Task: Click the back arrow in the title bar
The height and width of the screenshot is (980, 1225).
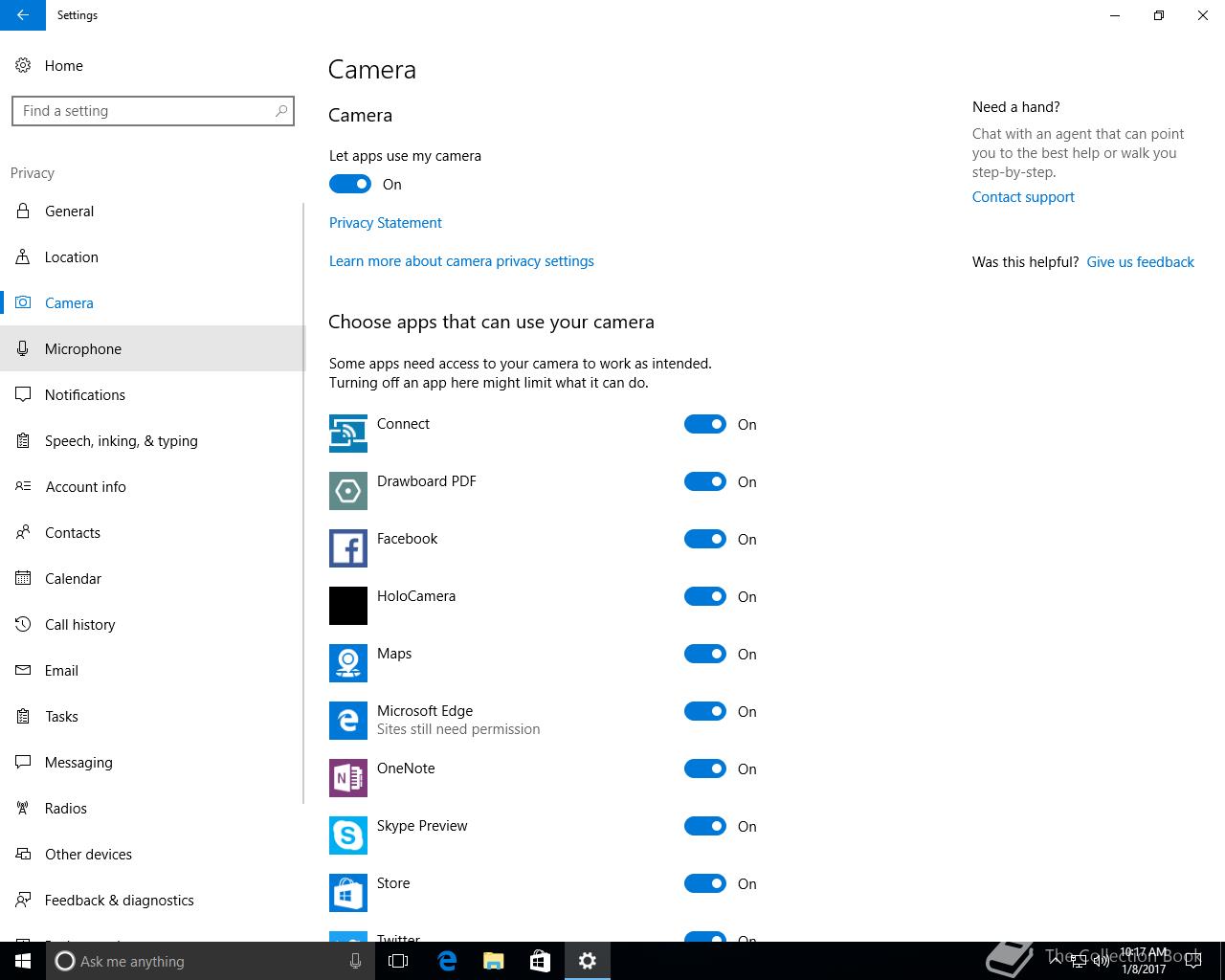Action: (x=23, y=15)
